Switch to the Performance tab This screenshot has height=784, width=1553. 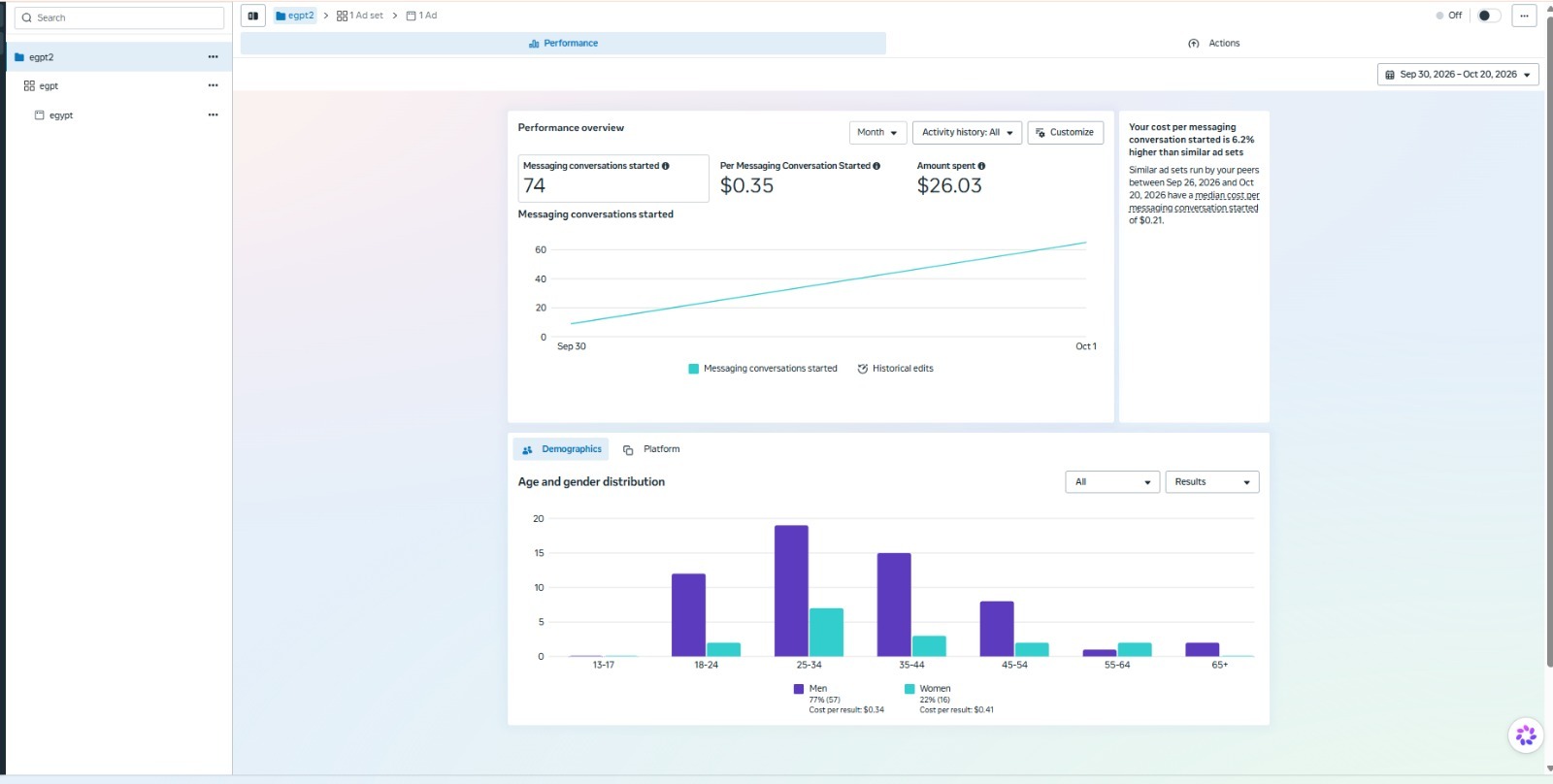[563, 44]
